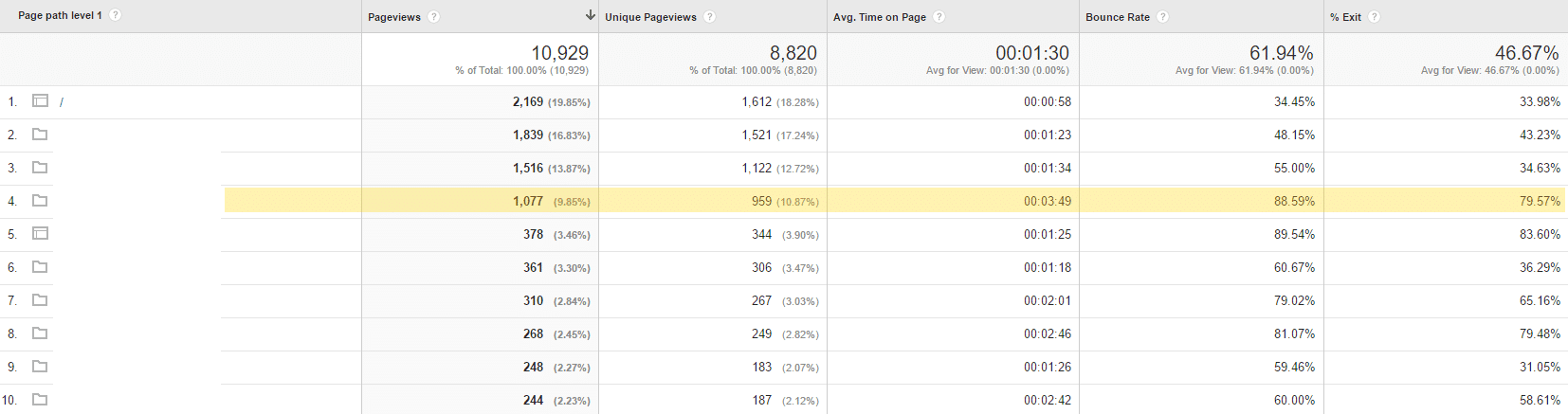Sort by Avg. Time on Page header
The height and width of the screenshot is (414, 1568).
click(879, 17)
